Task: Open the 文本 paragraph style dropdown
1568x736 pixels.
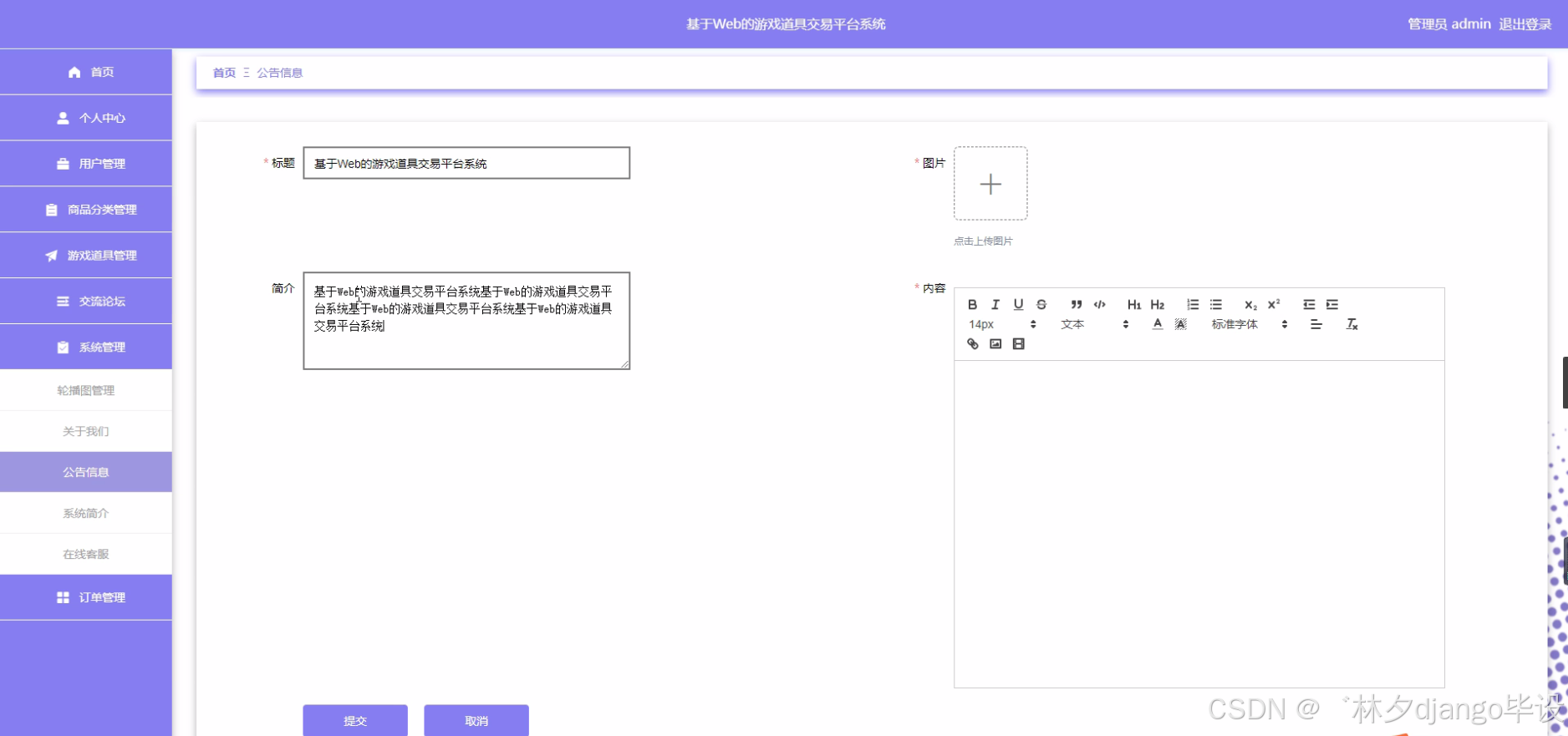Action: coord(1095,324)
